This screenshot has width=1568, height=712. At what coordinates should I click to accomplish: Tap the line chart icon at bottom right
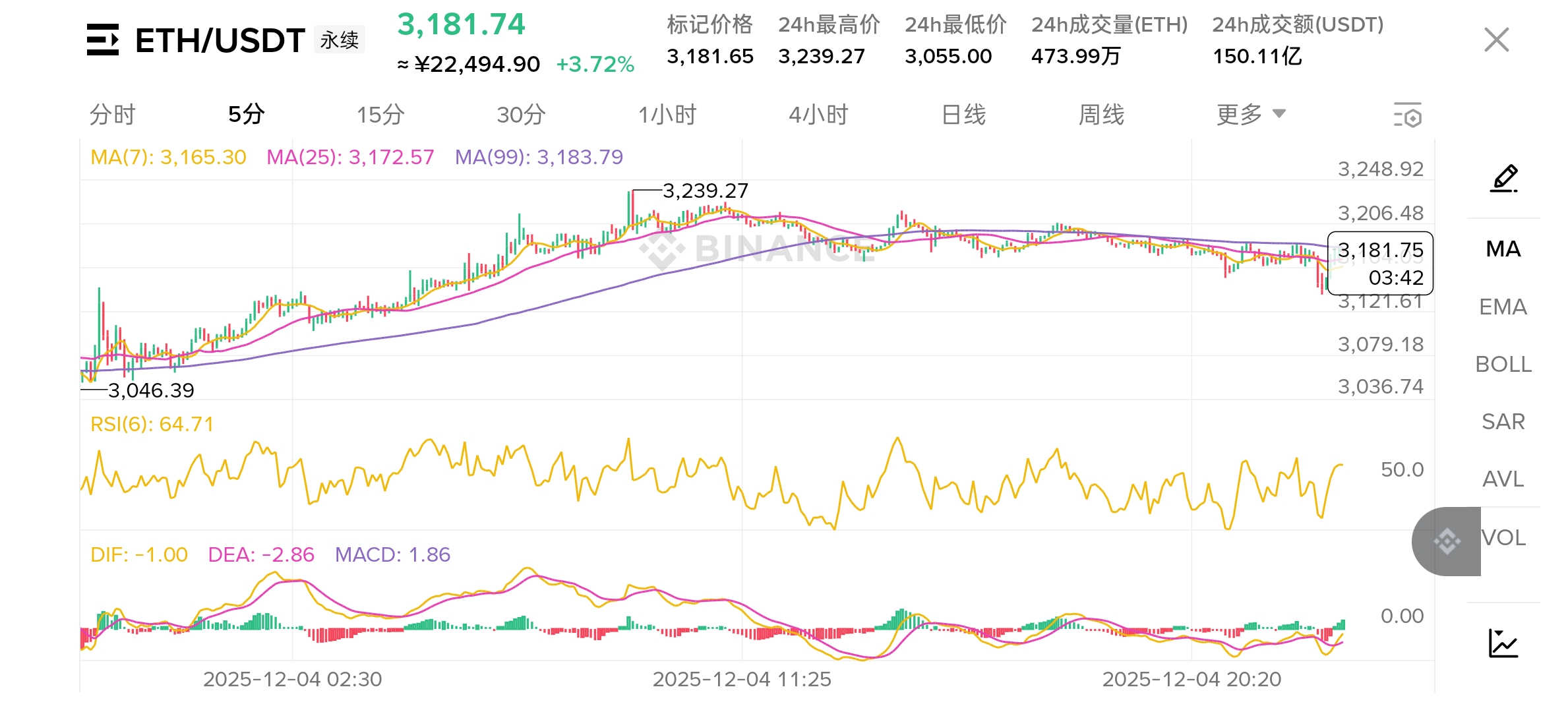click(1503, 643)
